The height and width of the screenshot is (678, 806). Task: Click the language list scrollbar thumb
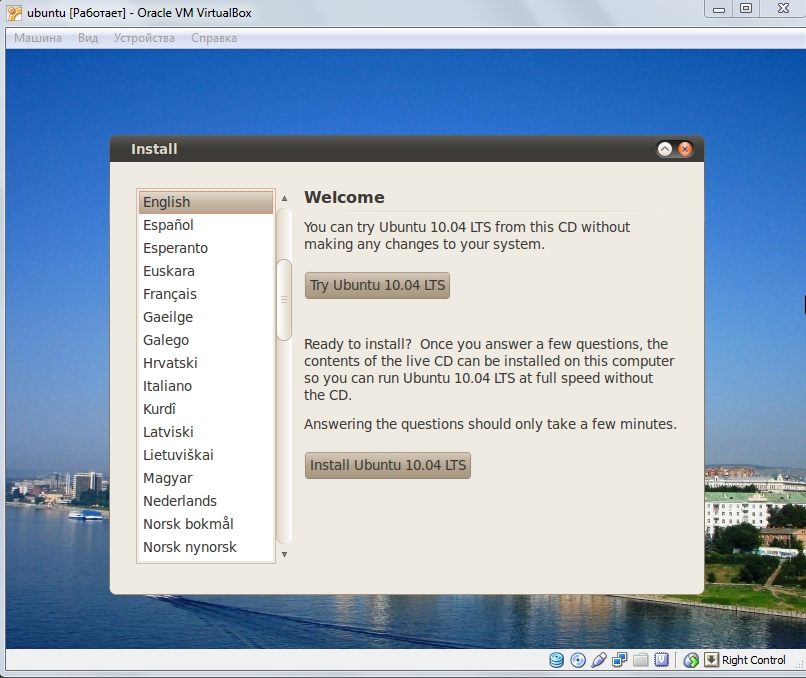(284, 300)
